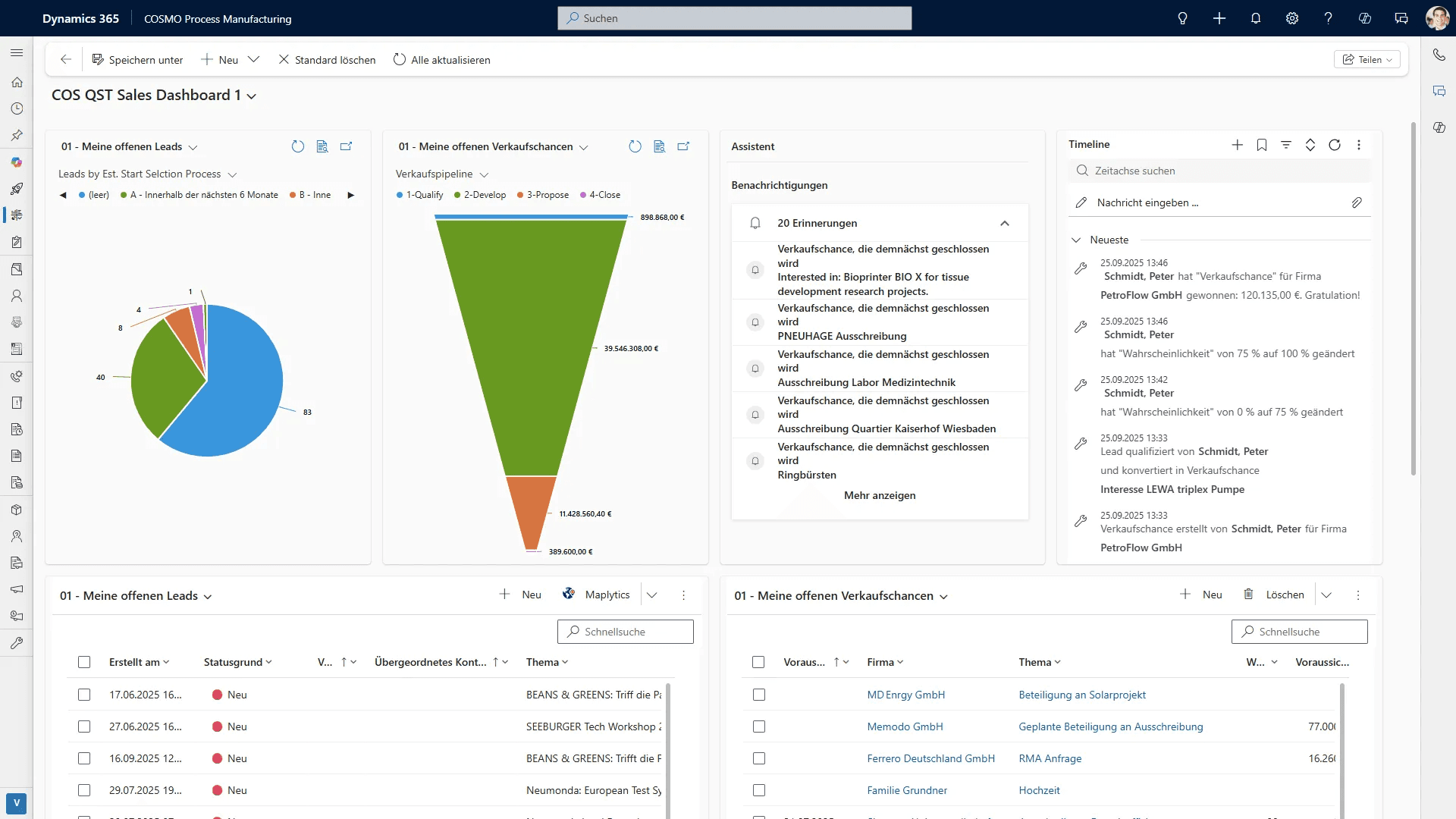
Task: Click Mehr anzeigen in Assistent
Action: (x=880, y=495)
